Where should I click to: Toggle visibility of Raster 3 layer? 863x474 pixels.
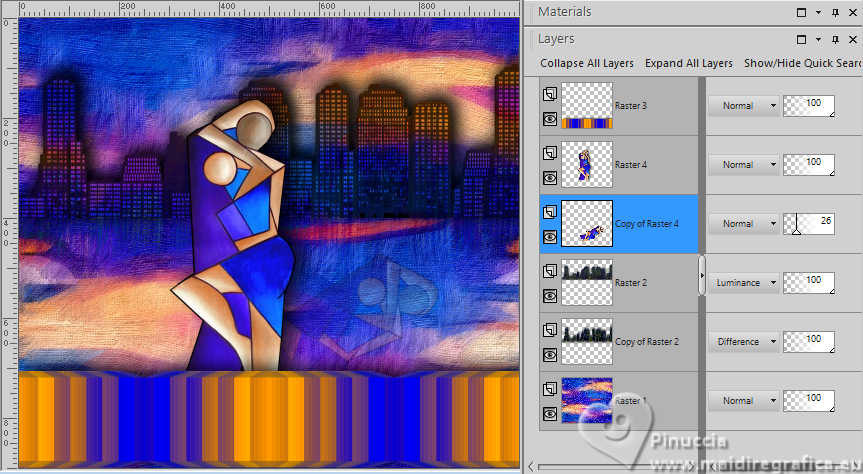click(549, 119)
